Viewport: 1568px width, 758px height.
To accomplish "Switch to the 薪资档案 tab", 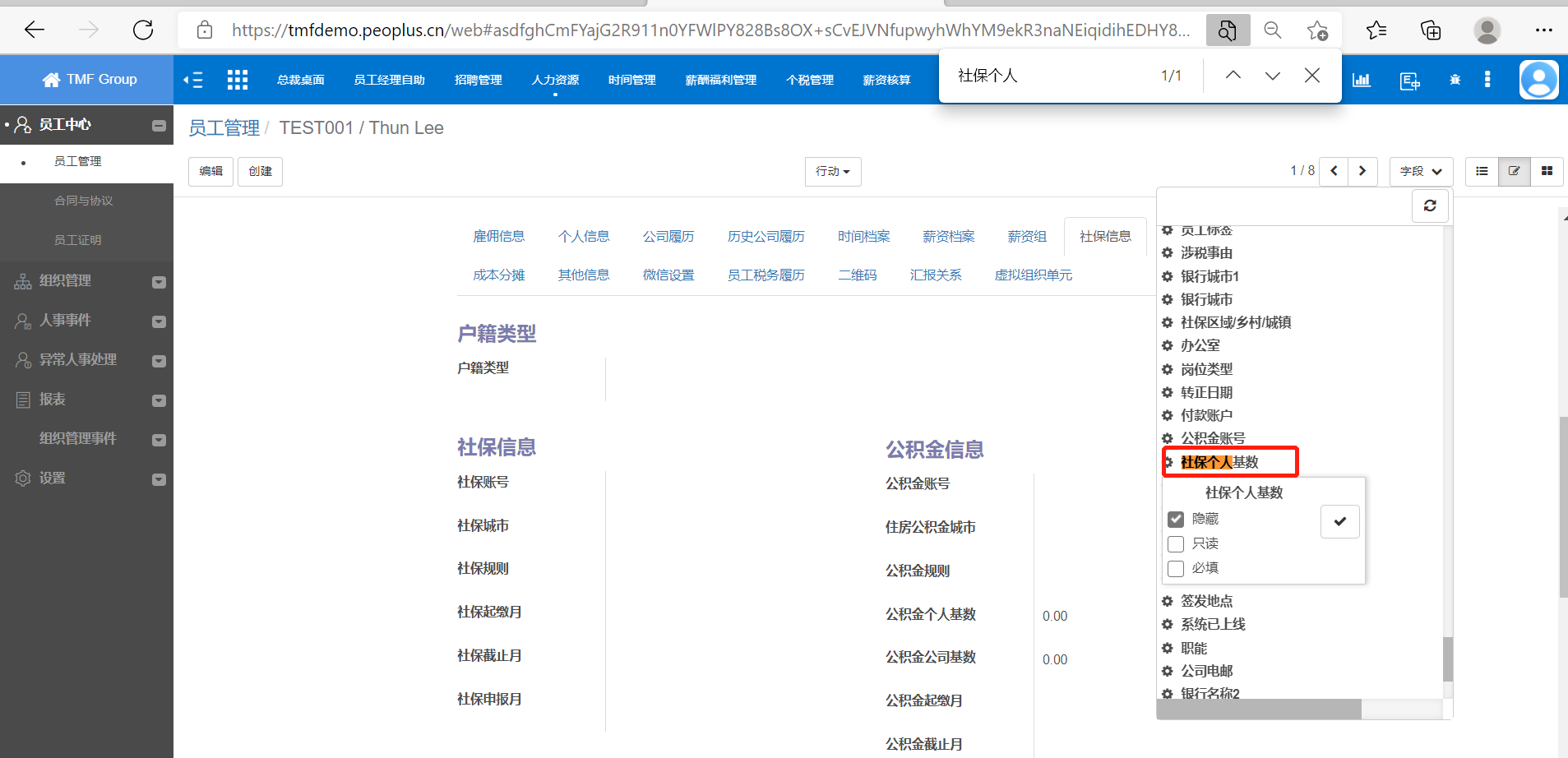I will pyautogui.click(x=948, y=237).
